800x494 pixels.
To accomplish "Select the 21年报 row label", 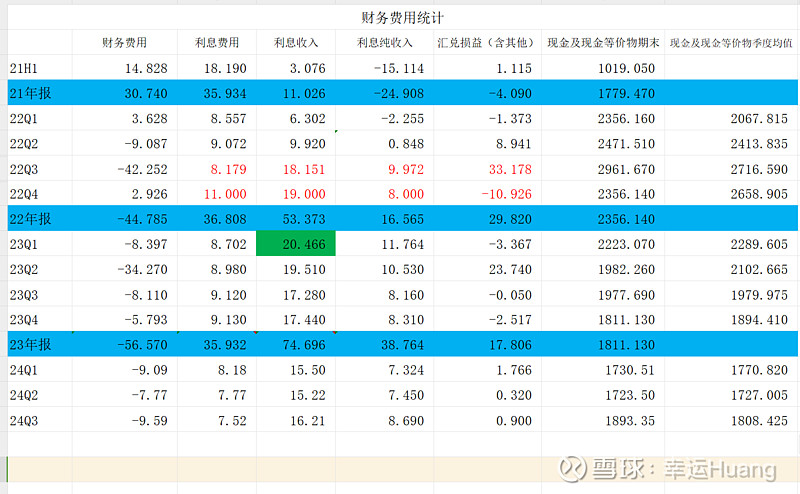I will [30, 93].
